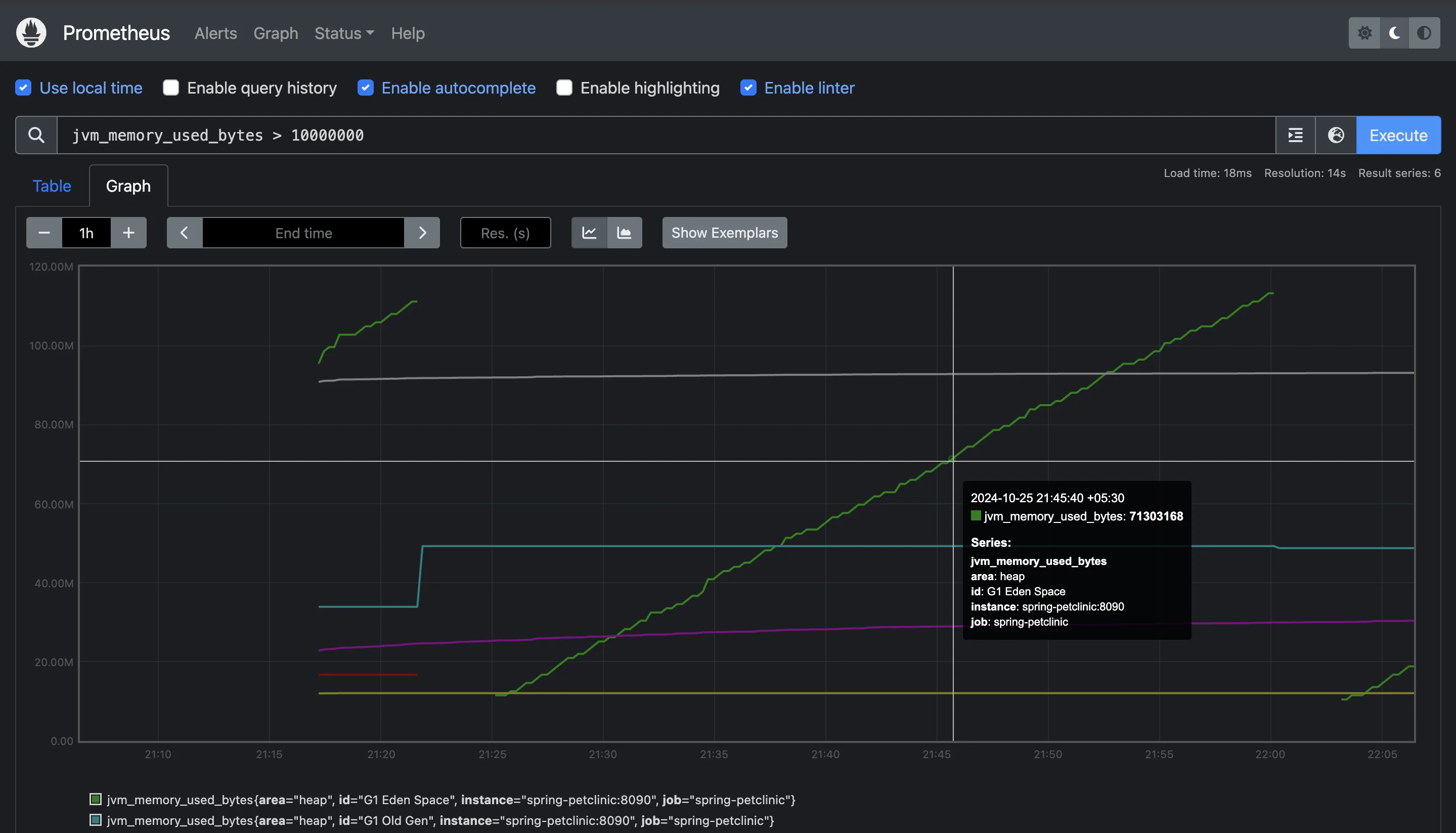Click the PromQL expression input field
Viewport: 1456px width, 833px height.
[x=666, y=135]
